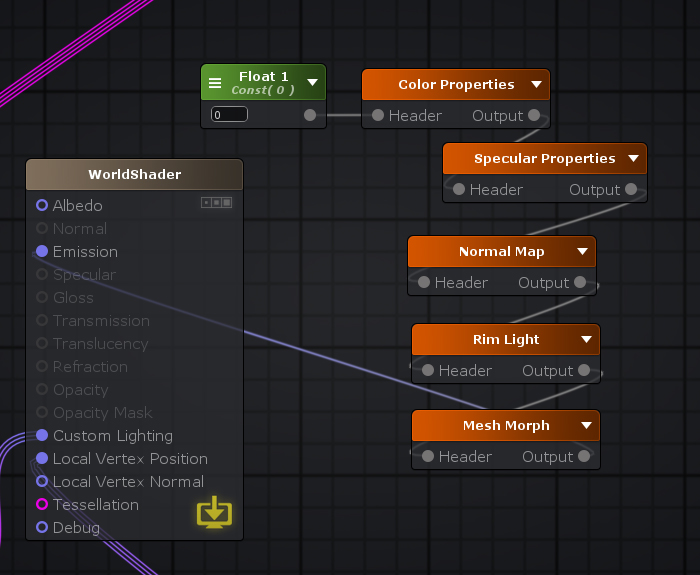This screenshot has width=700, height=575.
Task: Click the Albedo input port
Action: (42, 205)
